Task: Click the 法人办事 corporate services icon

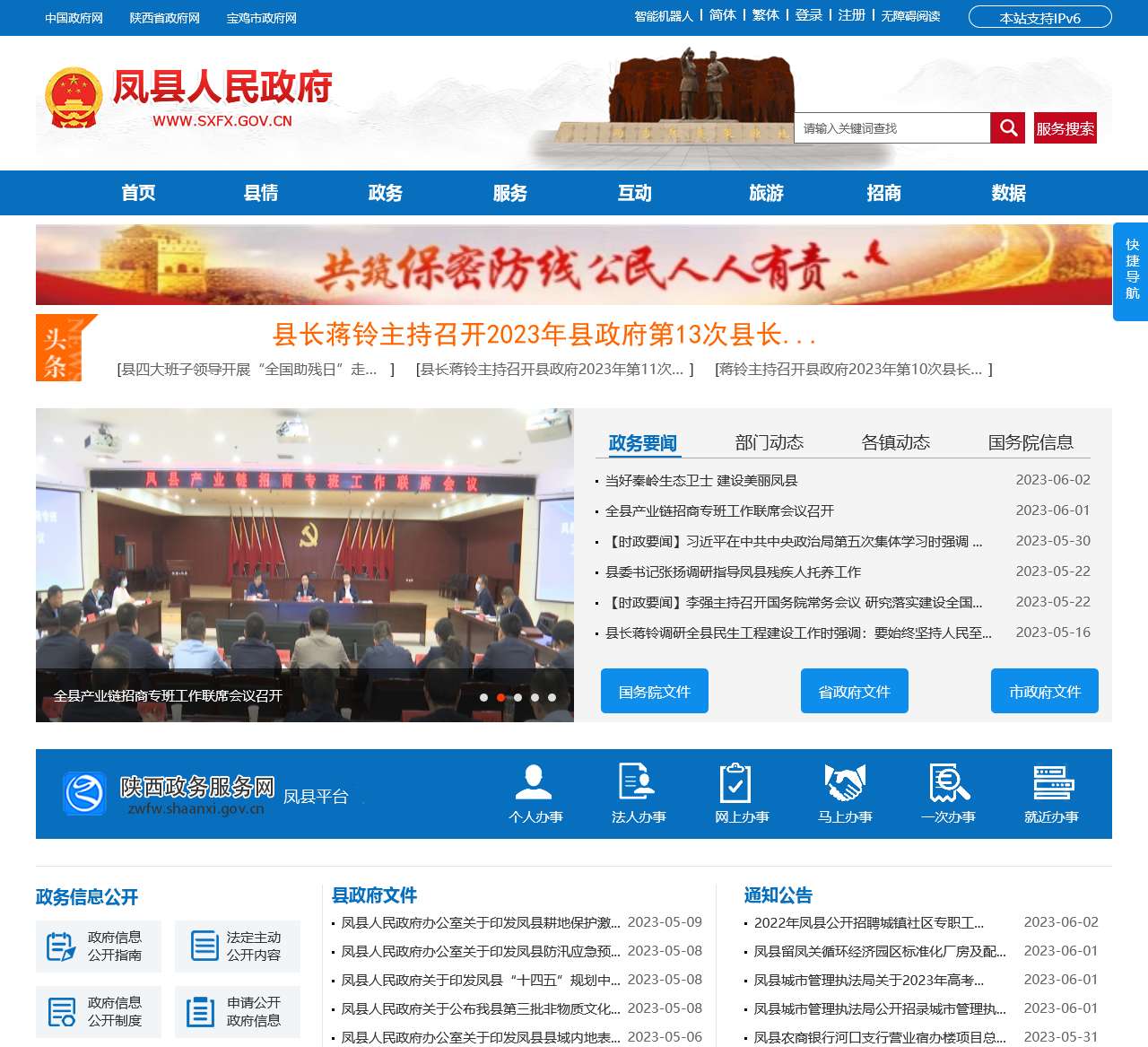Action: tap(639, 781)
